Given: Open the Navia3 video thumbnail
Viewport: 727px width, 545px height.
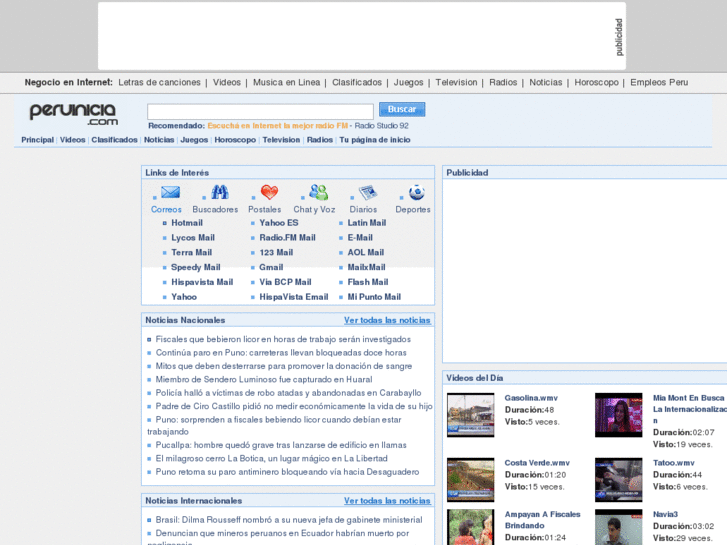Looking at the screenshot, I should [x=619, y=527].
